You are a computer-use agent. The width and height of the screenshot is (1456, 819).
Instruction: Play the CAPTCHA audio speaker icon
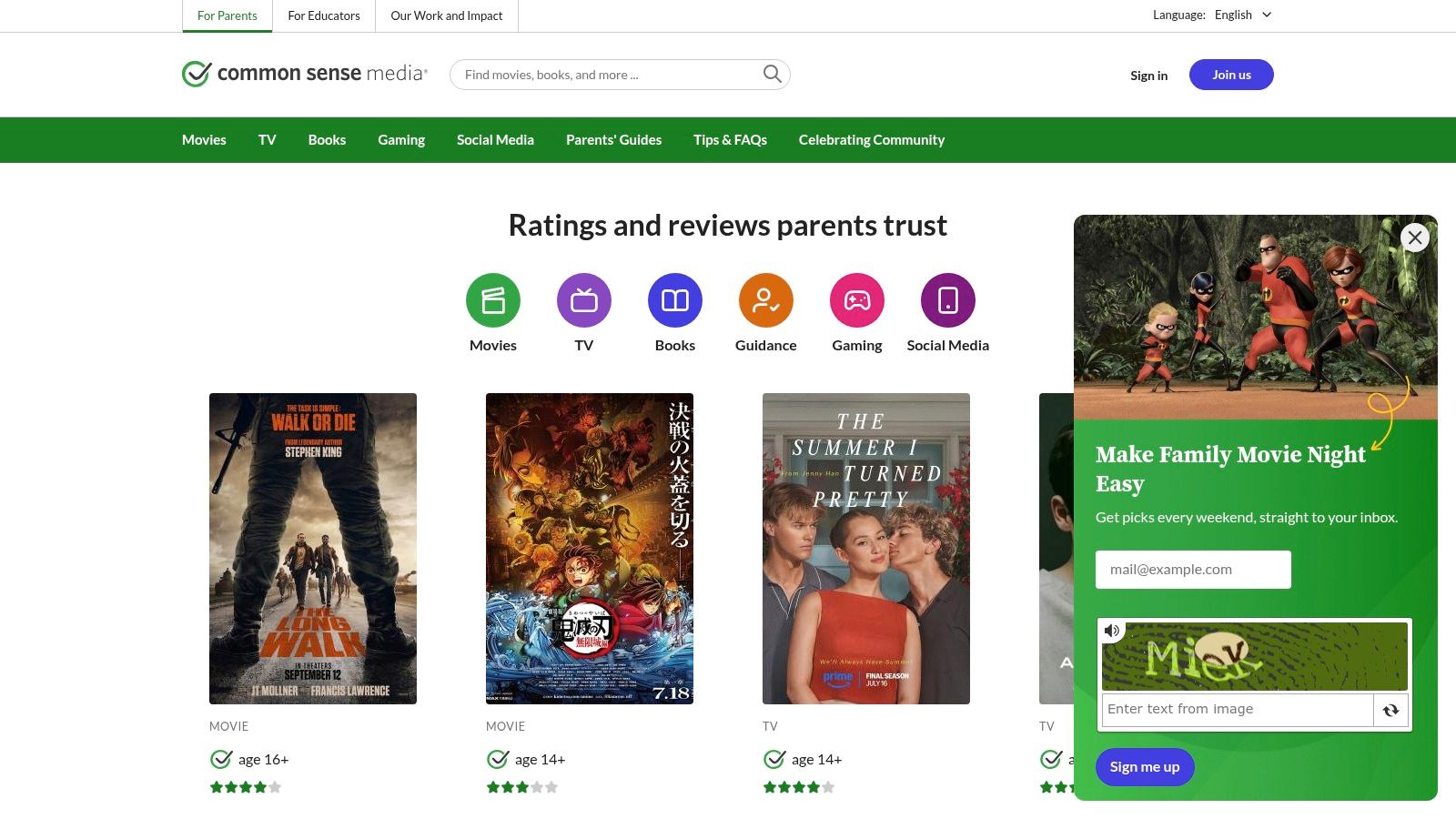tap(1112, 630)
